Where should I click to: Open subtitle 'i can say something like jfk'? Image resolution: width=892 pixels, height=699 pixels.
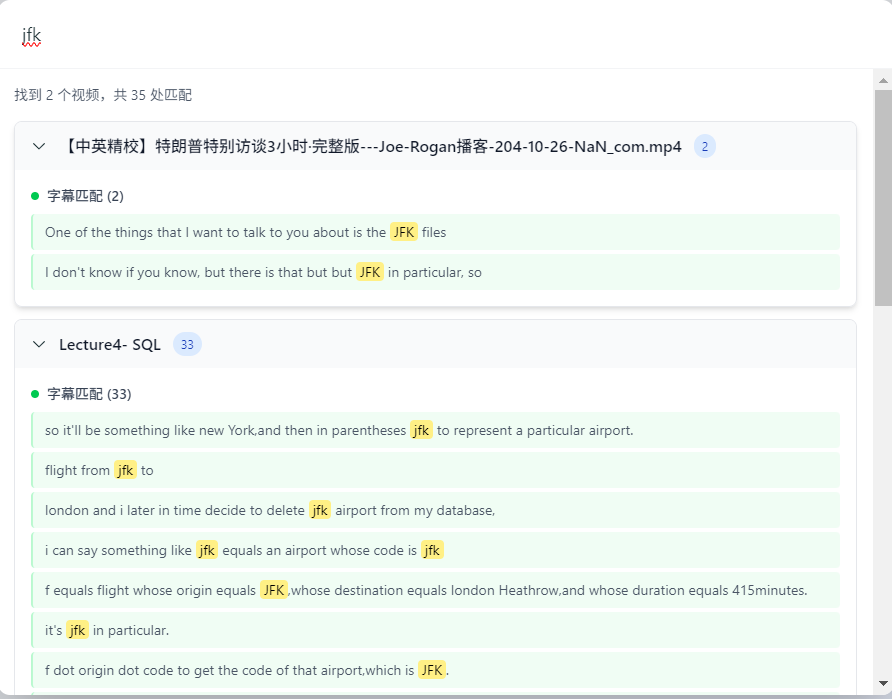(x=436, y=550)
